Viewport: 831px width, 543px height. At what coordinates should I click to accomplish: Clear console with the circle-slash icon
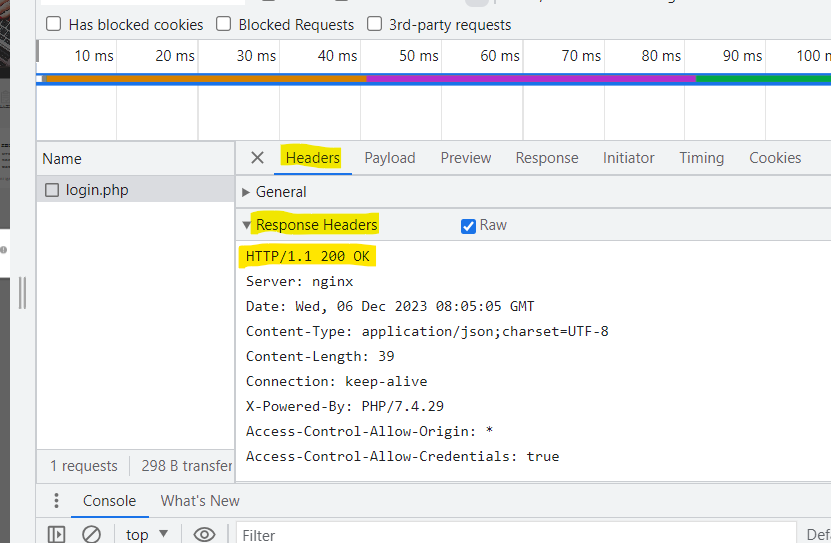point(91,534)
